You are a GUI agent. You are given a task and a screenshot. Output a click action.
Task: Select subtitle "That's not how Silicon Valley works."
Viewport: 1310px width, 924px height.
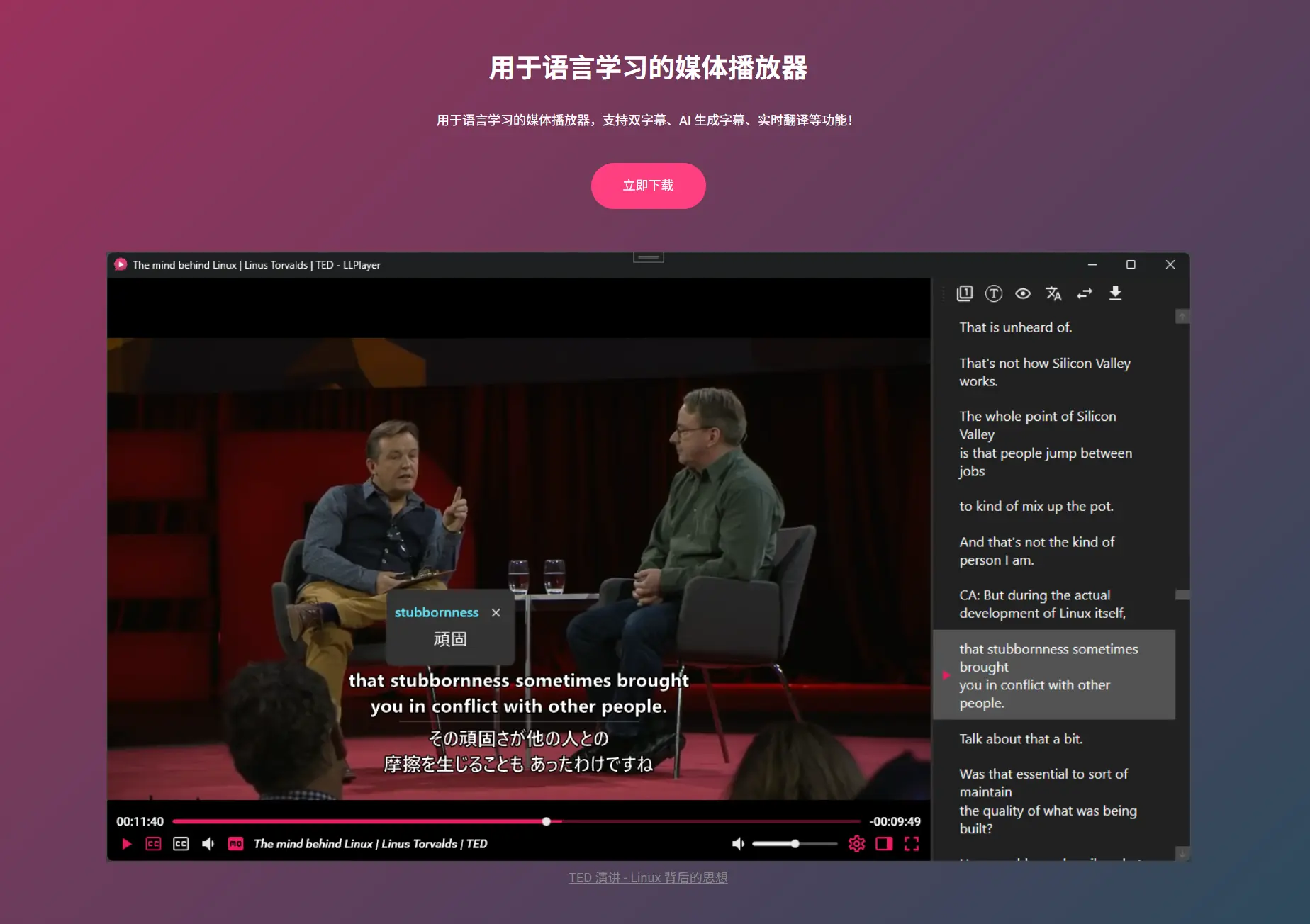(x=1044, y=372)
